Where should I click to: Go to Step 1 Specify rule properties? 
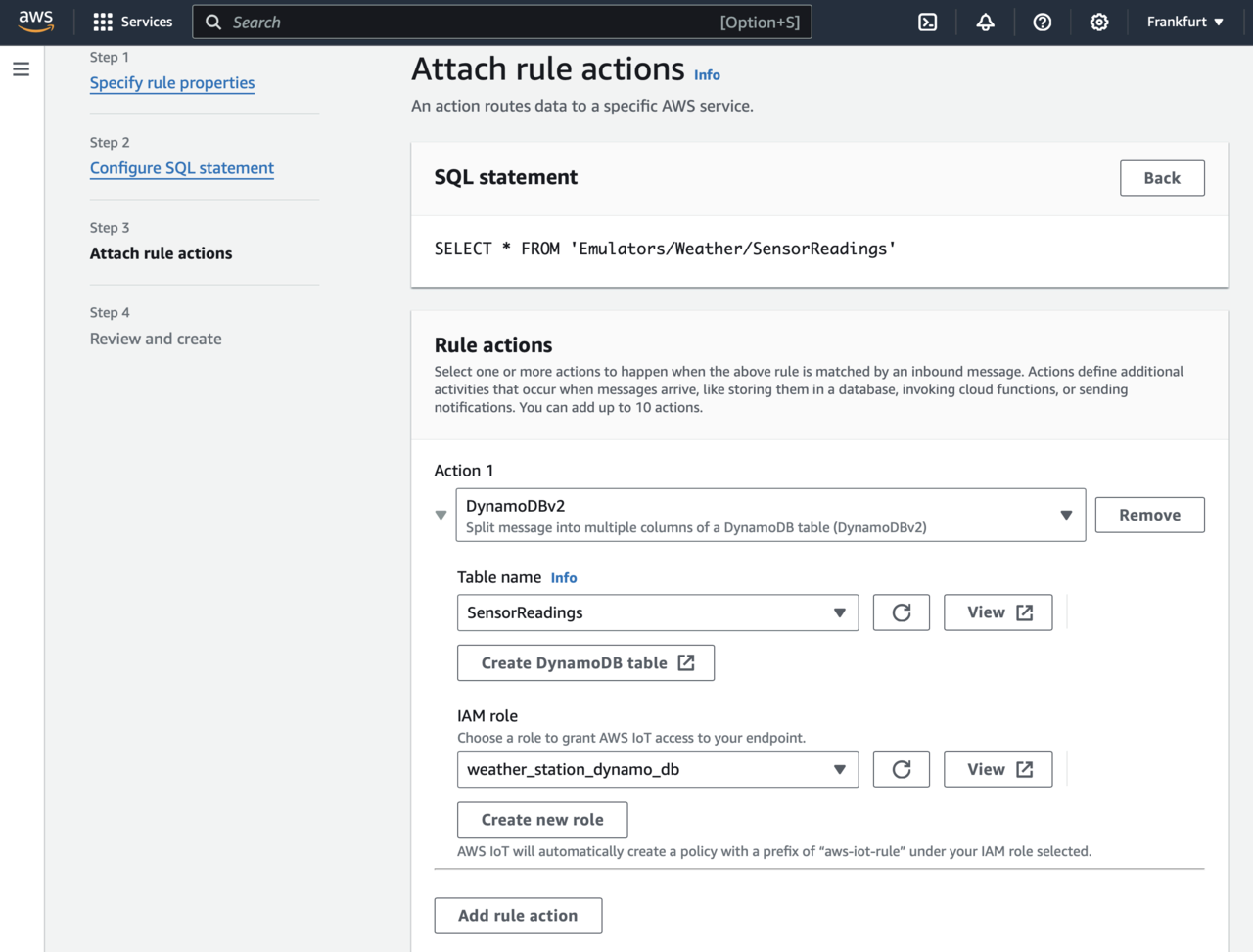(172, 83)
